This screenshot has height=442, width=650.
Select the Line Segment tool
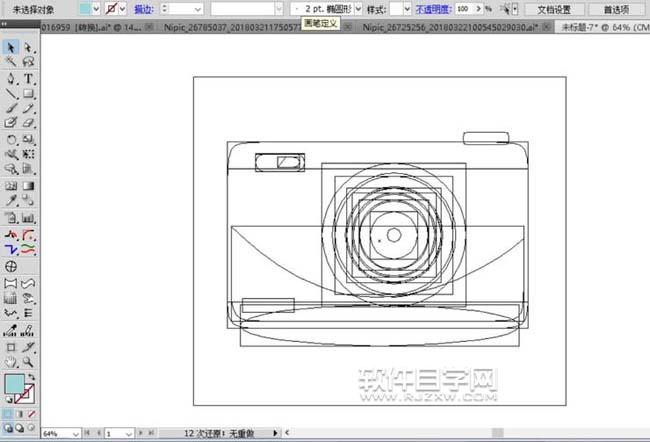click(x=11, y=93)
